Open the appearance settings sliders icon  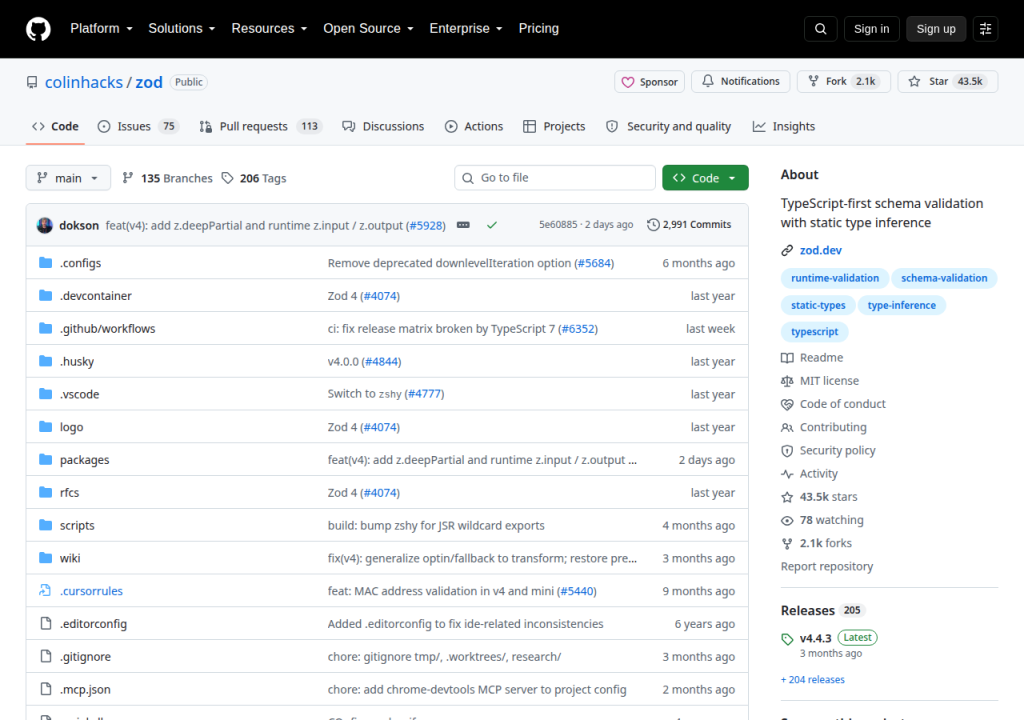pyautogui.click(x=985, y=29)
